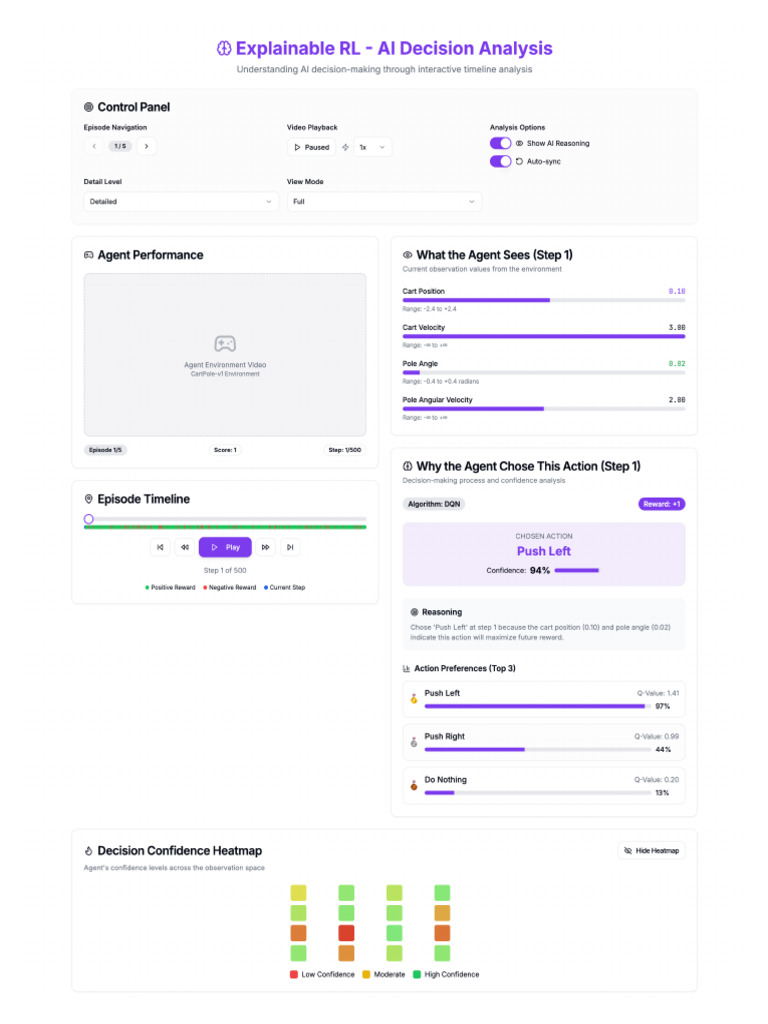768x1024 pixels.
Task: Click the Control Panel gear icon
Action: [89, 107]
